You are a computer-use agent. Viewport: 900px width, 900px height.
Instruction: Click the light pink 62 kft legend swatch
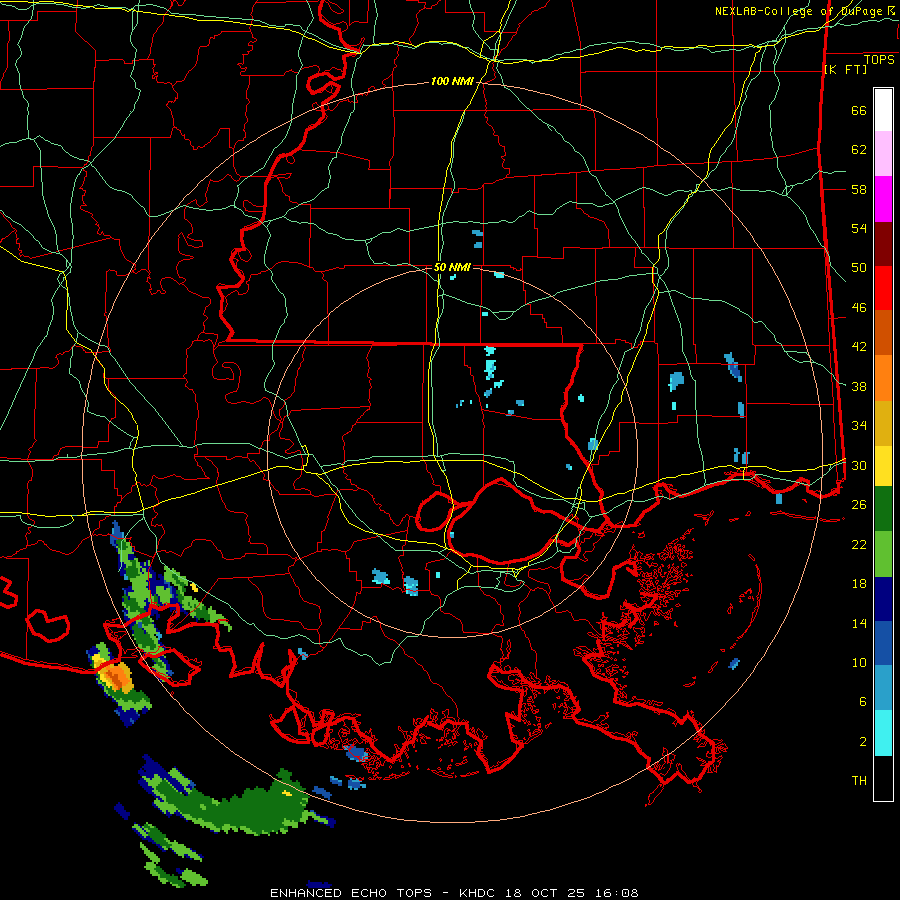(883, 154)
